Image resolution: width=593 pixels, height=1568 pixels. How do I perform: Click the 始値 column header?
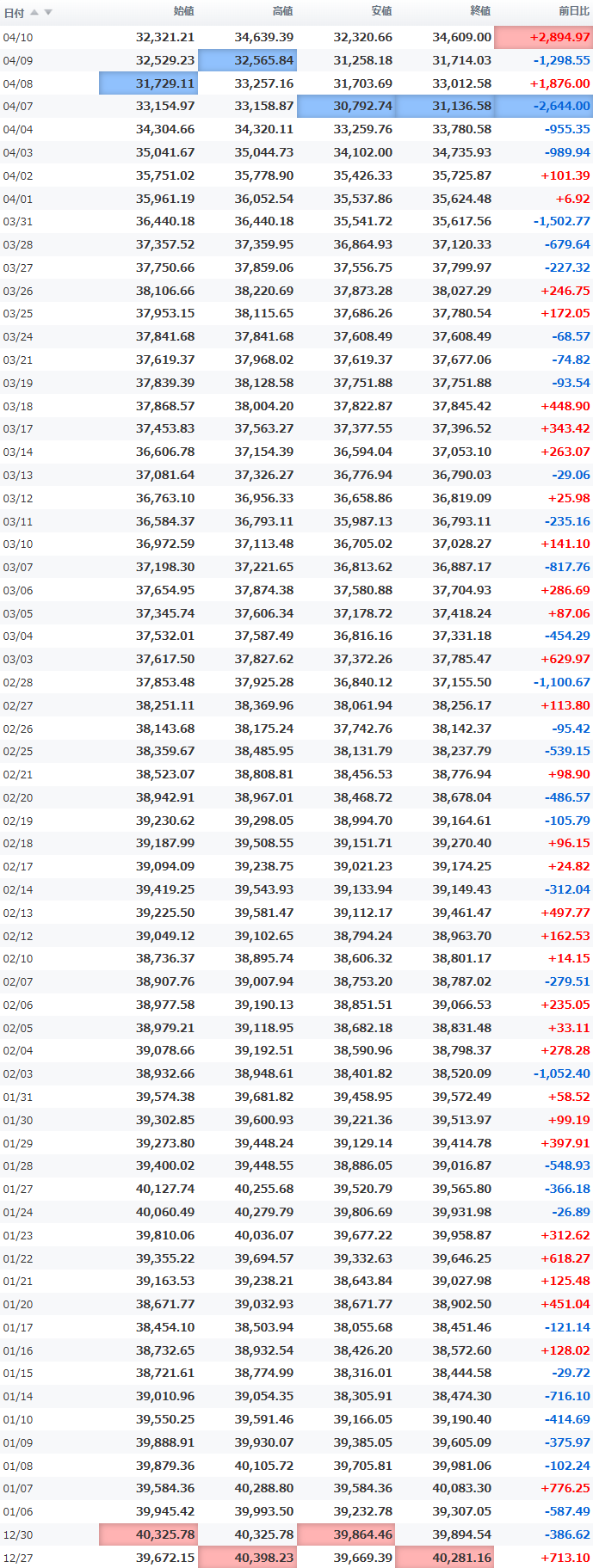click(183, 11)
